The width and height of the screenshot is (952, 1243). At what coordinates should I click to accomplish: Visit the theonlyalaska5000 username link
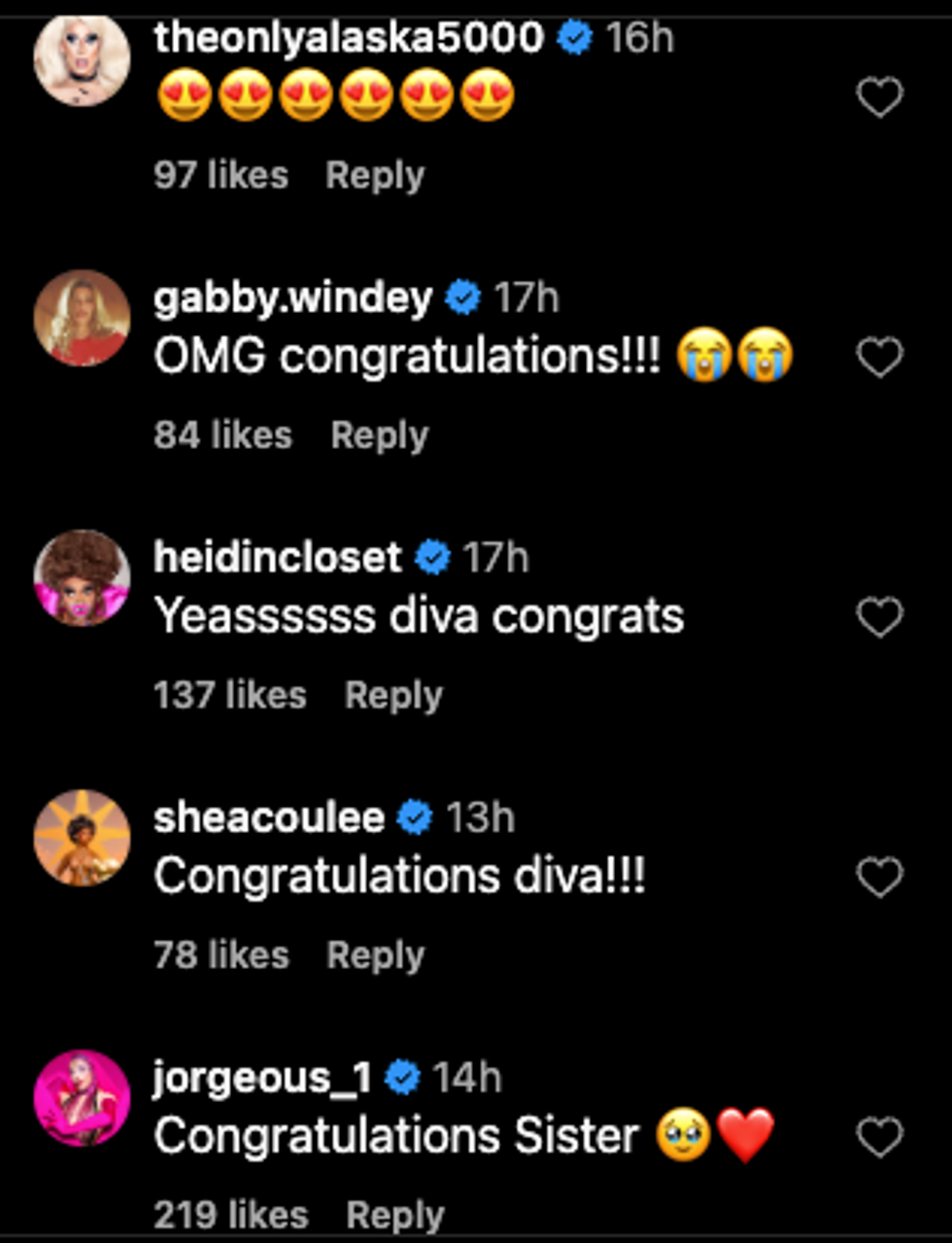[x=348, y=38]
